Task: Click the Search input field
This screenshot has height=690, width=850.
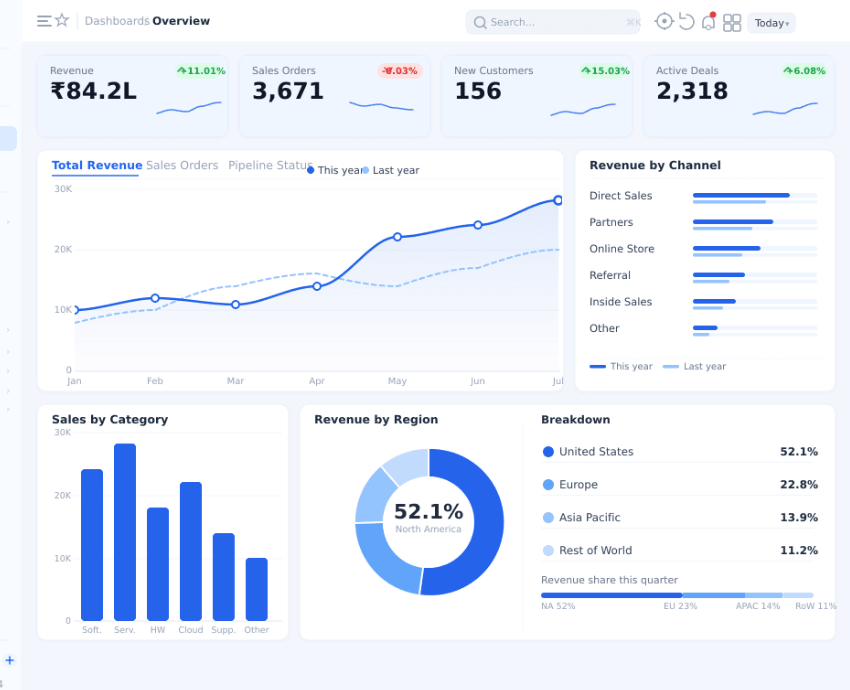Action: [552, 22]
